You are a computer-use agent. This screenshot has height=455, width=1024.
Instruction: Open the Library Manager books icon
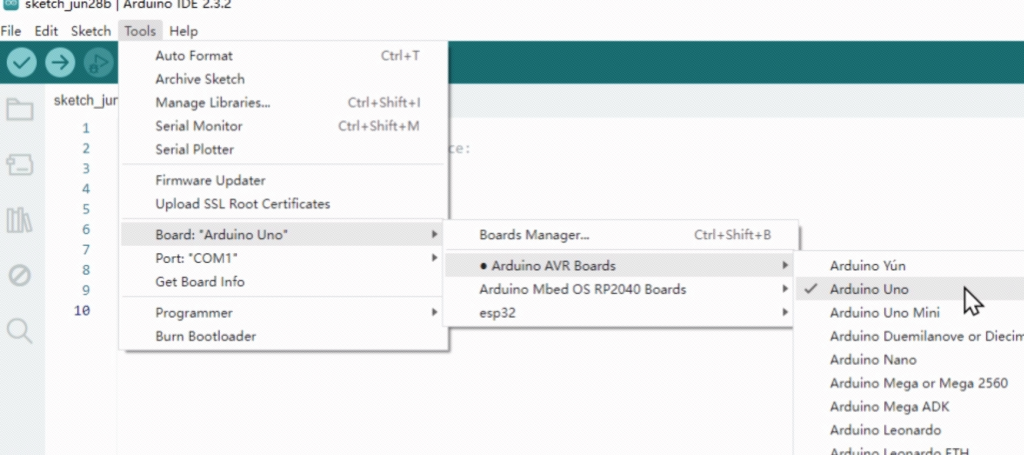point(19,220)
